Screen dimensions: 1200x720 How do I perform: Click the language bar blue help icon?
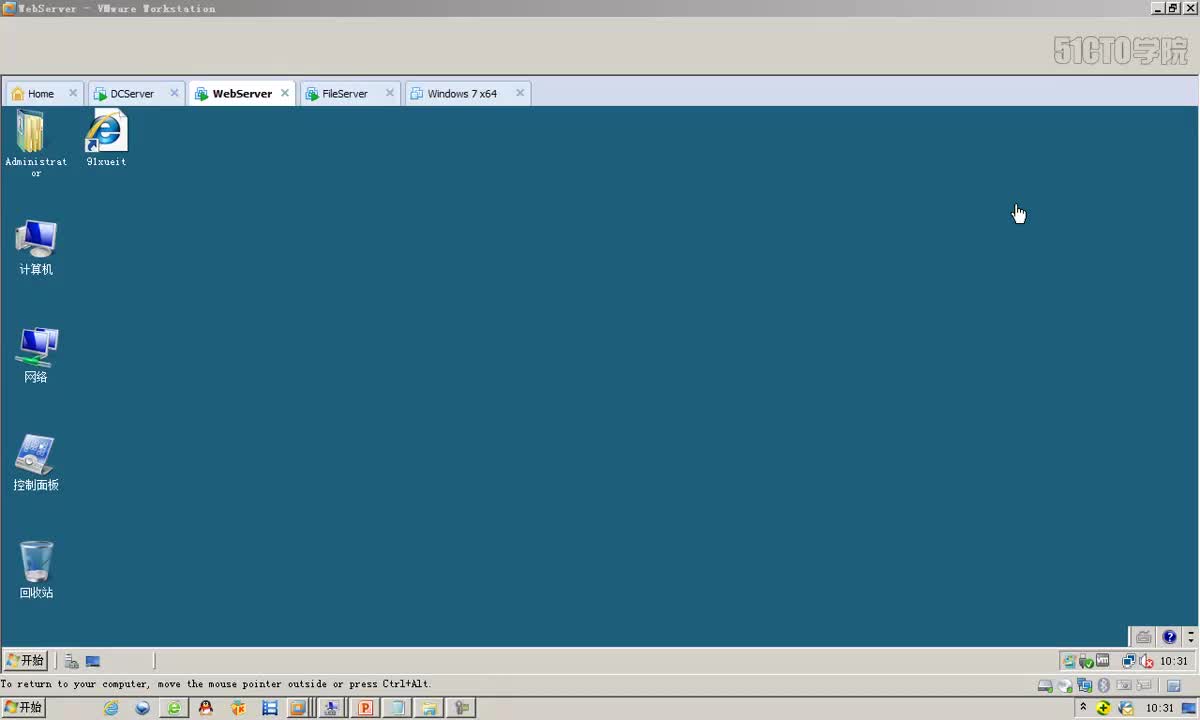1169,637
